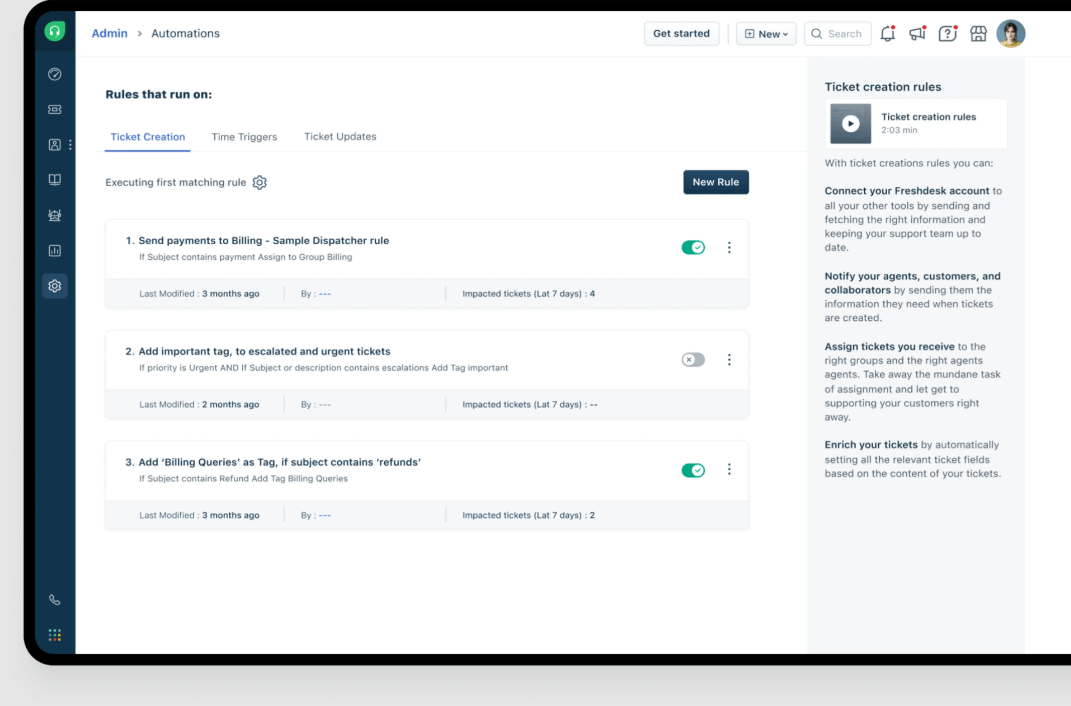Go to Admin breadcrumb link
This screenshot has width=1071, height=706.
(109, 33)
